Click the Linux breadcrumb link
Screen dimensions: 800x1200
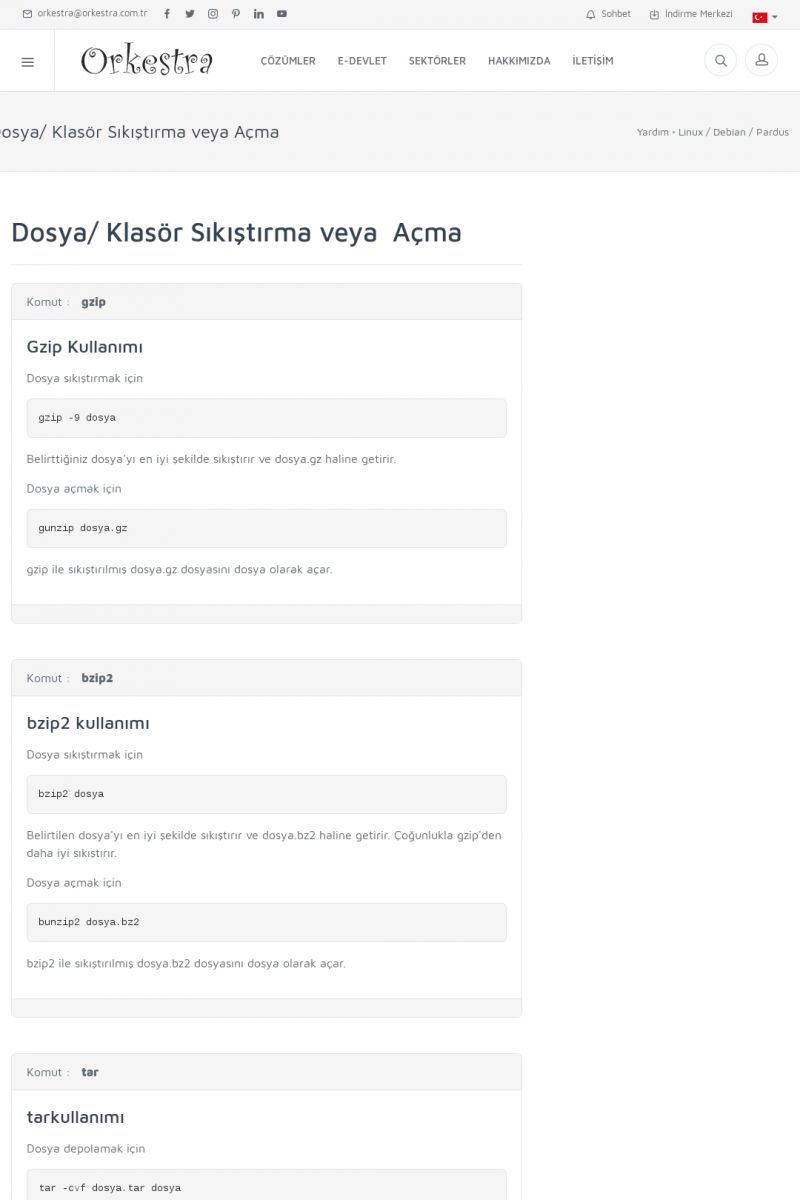690,132
